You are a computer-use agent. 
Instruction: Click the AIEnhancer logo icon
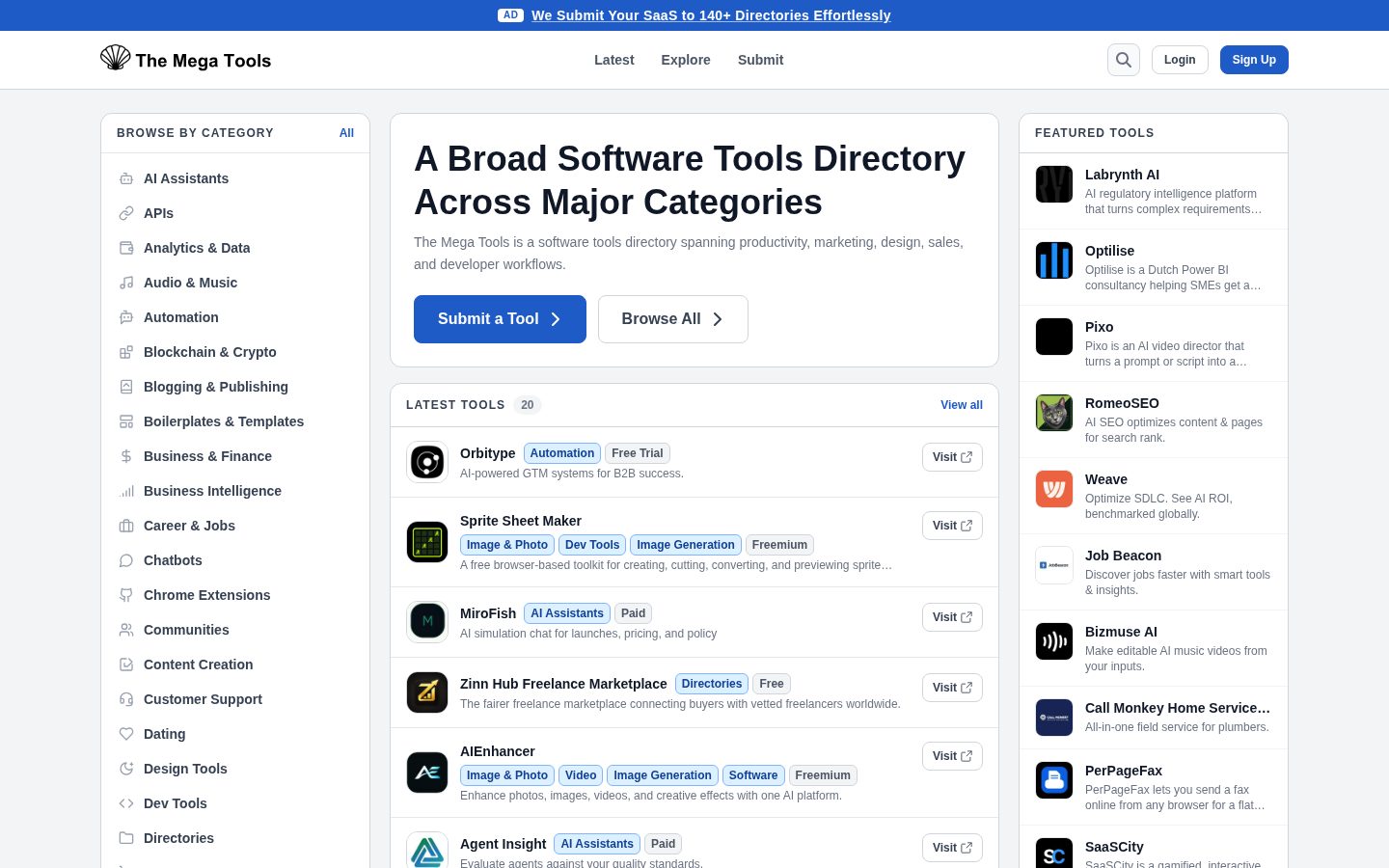pos(427,773)
